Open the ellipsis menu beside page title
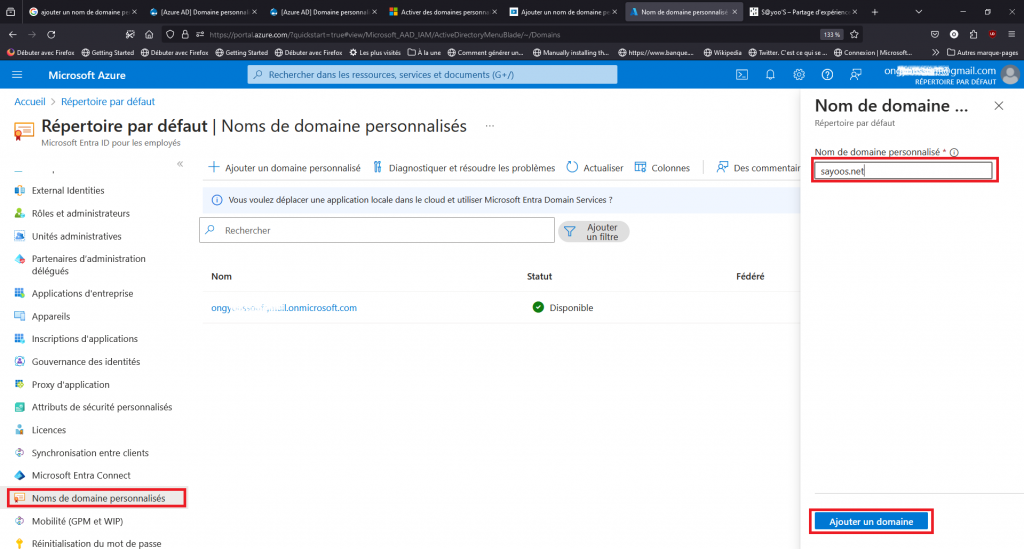The width and height of the screenshot is (1024, 549). point(489,126)
